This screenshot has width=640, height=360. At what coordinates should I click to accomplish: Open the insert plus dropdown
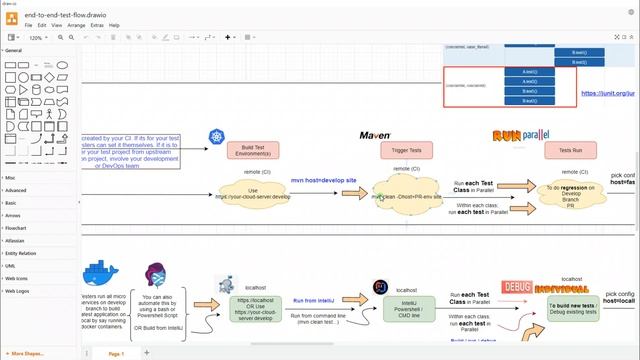click(230, 37)
